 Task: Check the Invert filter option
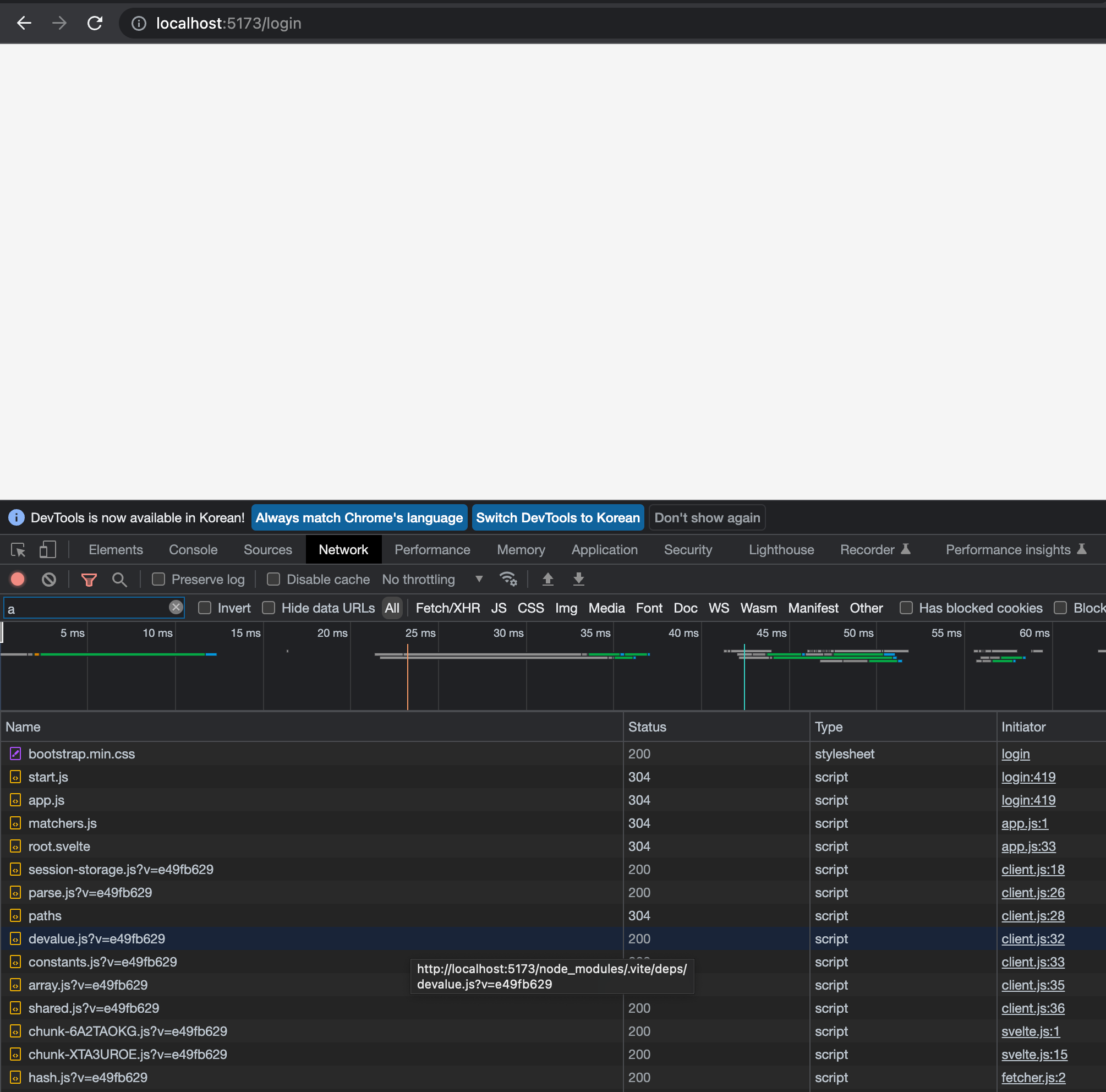coord(205,608)
